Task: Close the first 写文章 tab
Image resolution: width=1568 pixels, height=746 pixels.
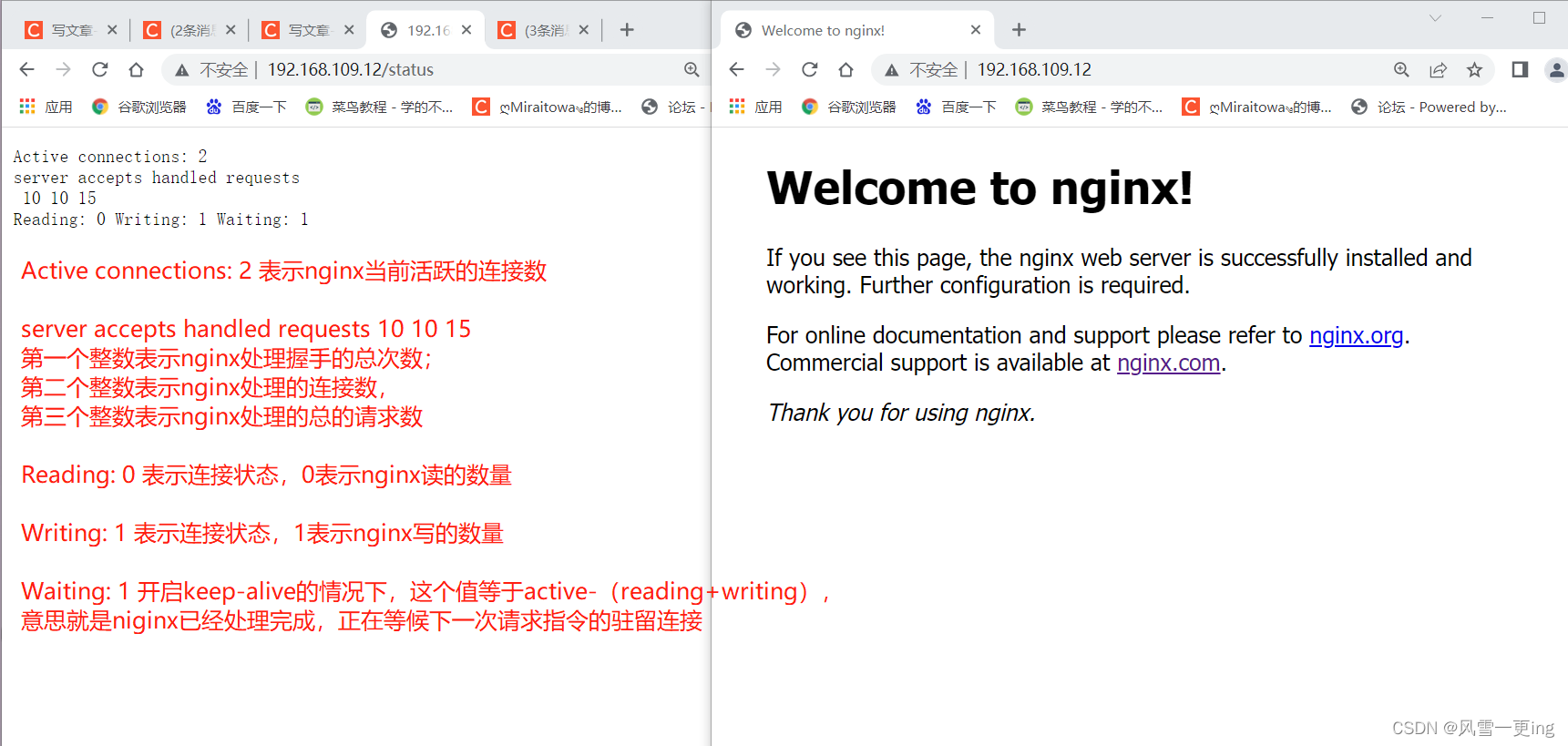Action: [112, 30]
